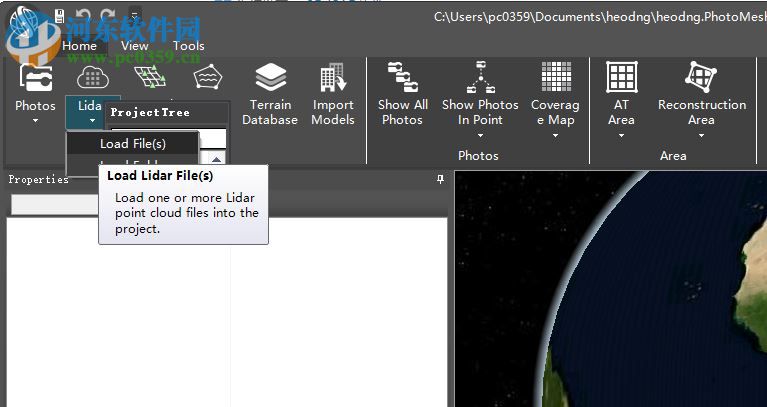Open the Photos dropdown arrow

tap(35, 121)
